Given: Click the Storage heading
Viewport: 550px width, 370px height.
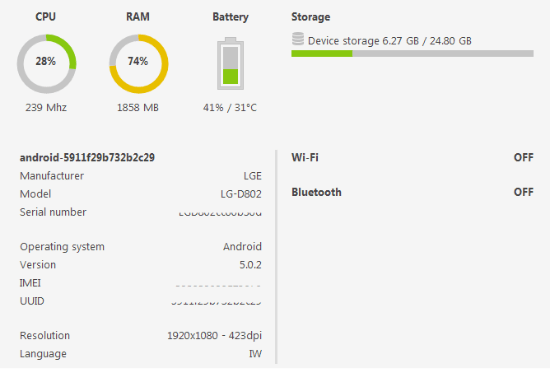Looking at the screenshot, I should 311,17.
